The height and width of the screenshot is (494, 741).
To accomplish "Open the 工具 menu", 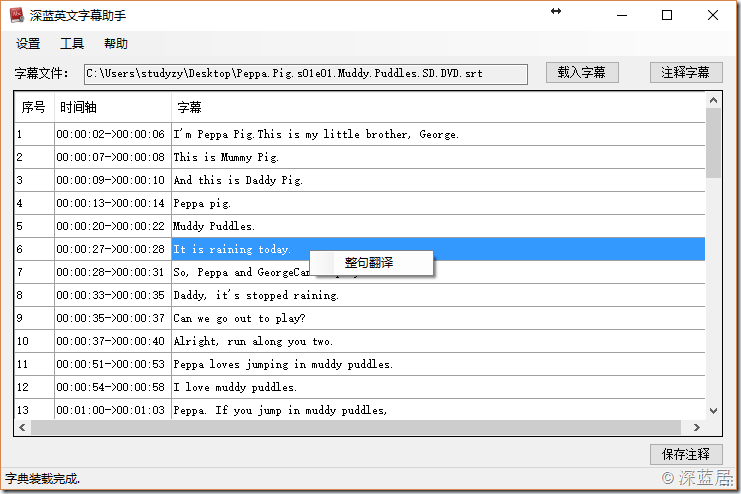I will [x=72, y=44].
